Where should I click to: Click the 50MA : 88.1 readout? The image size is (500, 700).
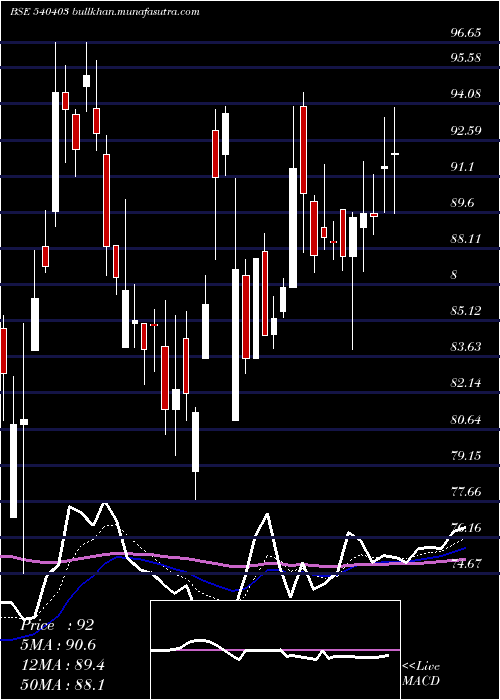point(62,684)
